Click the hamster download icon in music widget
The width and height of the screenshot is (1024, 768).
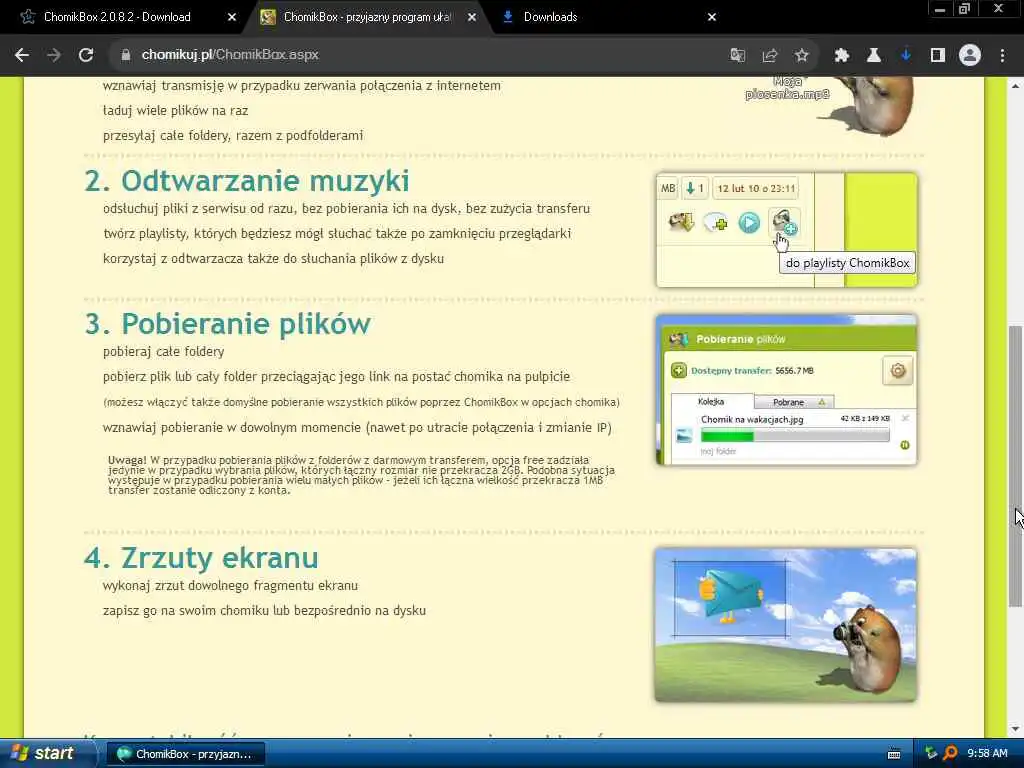pyautogui.click(x=681, y=223)
